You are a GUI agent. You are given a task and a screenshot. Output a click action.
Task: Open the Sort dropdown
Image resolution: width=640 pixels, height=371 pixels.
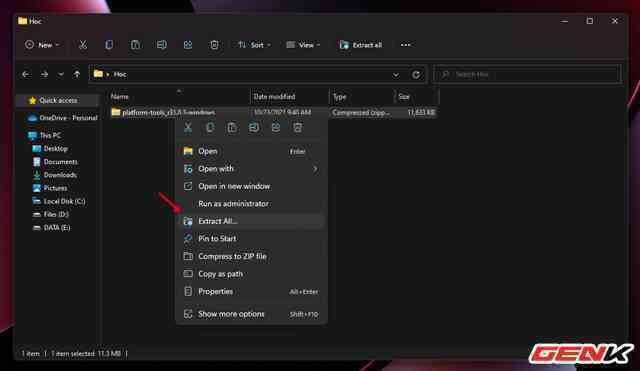[x=254, y=45]
